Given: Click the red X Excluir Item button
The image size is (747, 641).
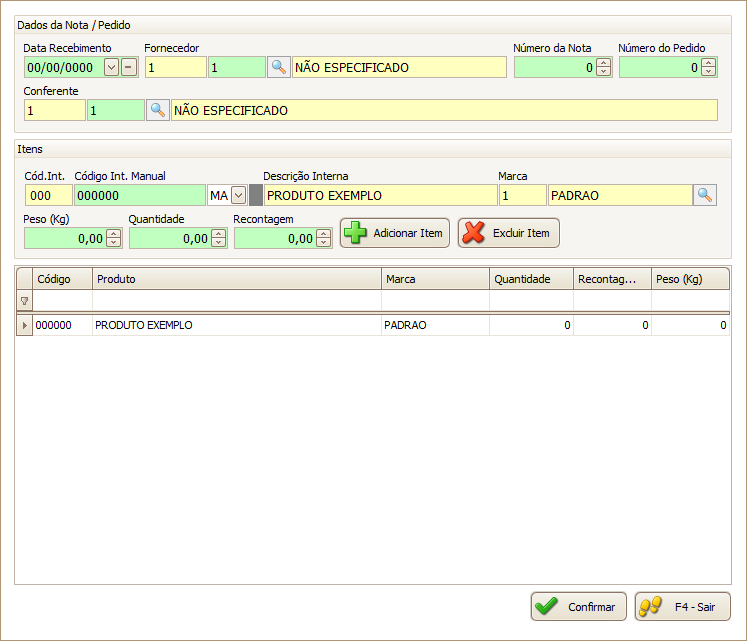Looking at the screenshot, I should 508,233.
